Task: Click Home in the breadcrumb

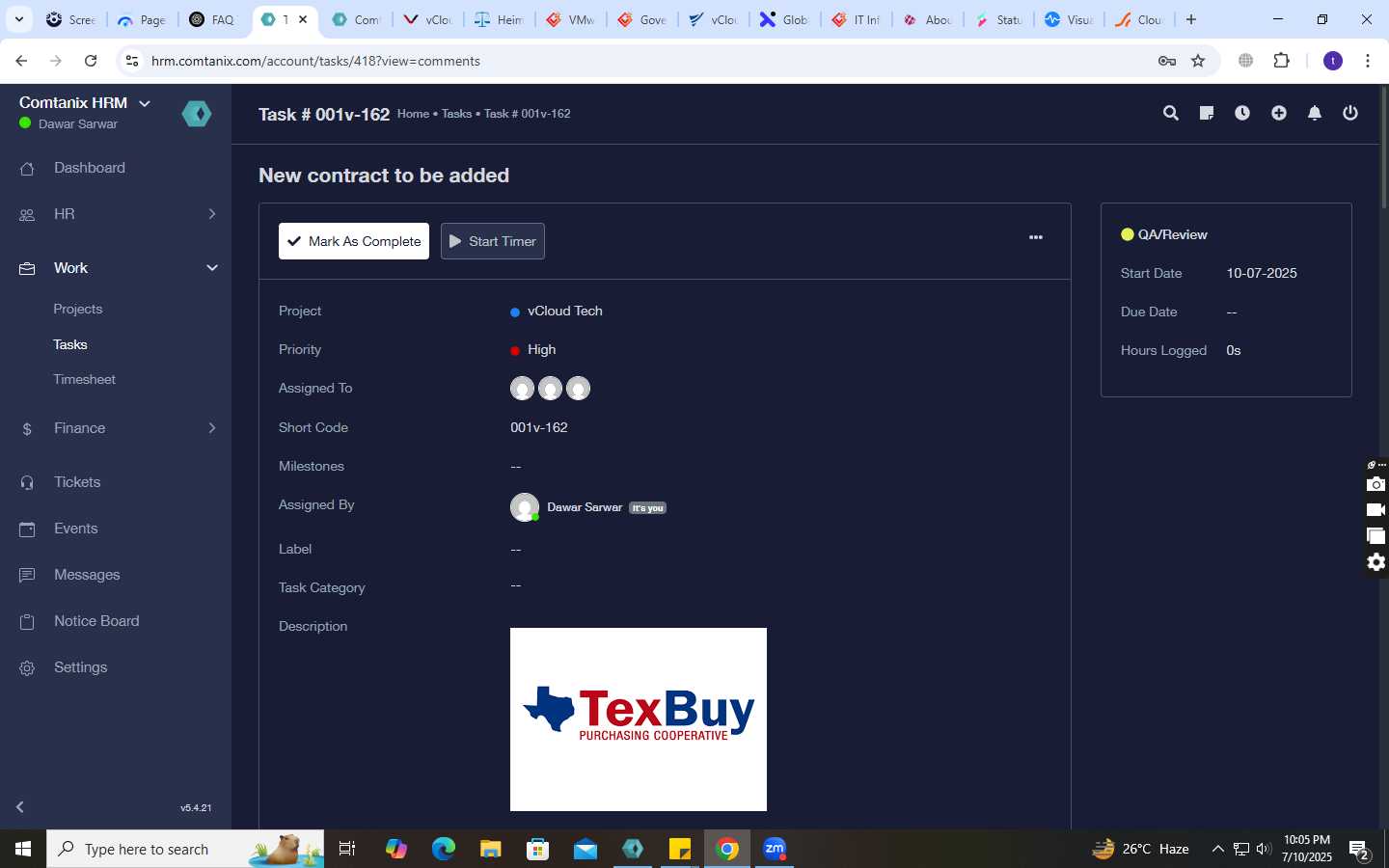Action: (x=413, y=114)
